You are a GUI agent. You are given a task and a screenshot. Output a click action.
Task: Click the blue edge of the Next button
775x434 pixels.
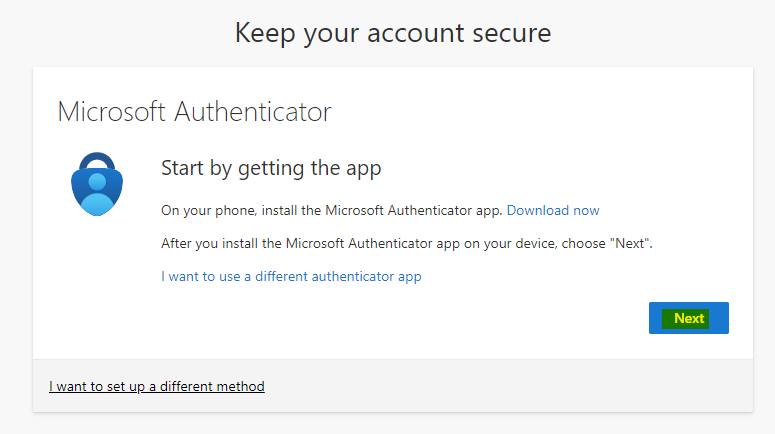[719, 318]
